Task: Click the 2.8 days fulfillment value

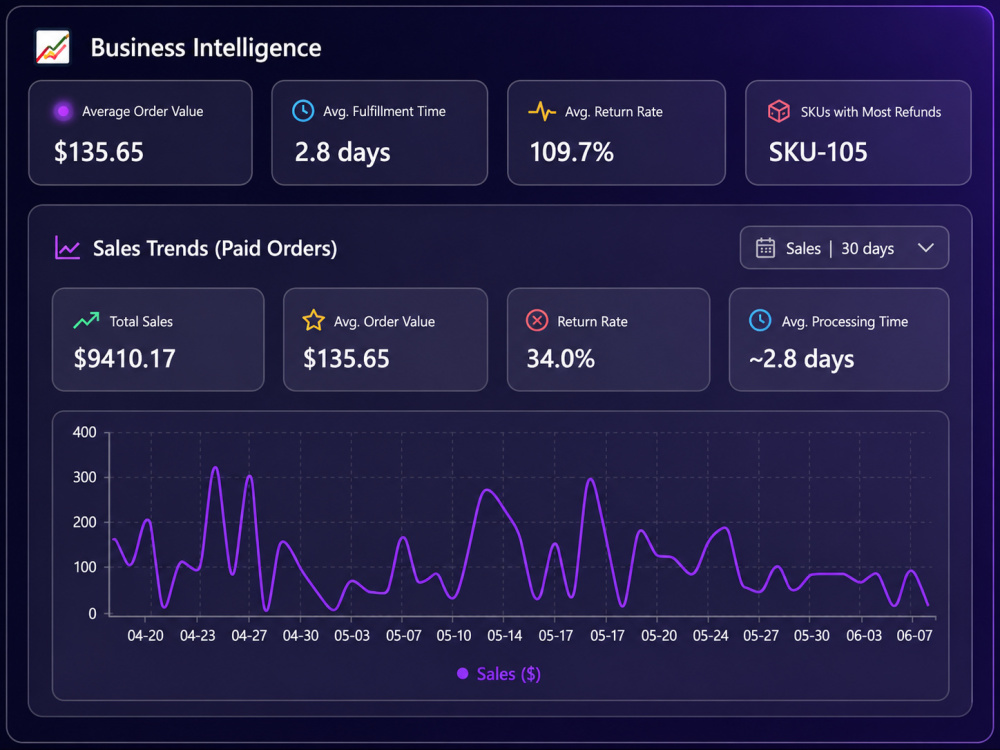Action: point(342,153)
